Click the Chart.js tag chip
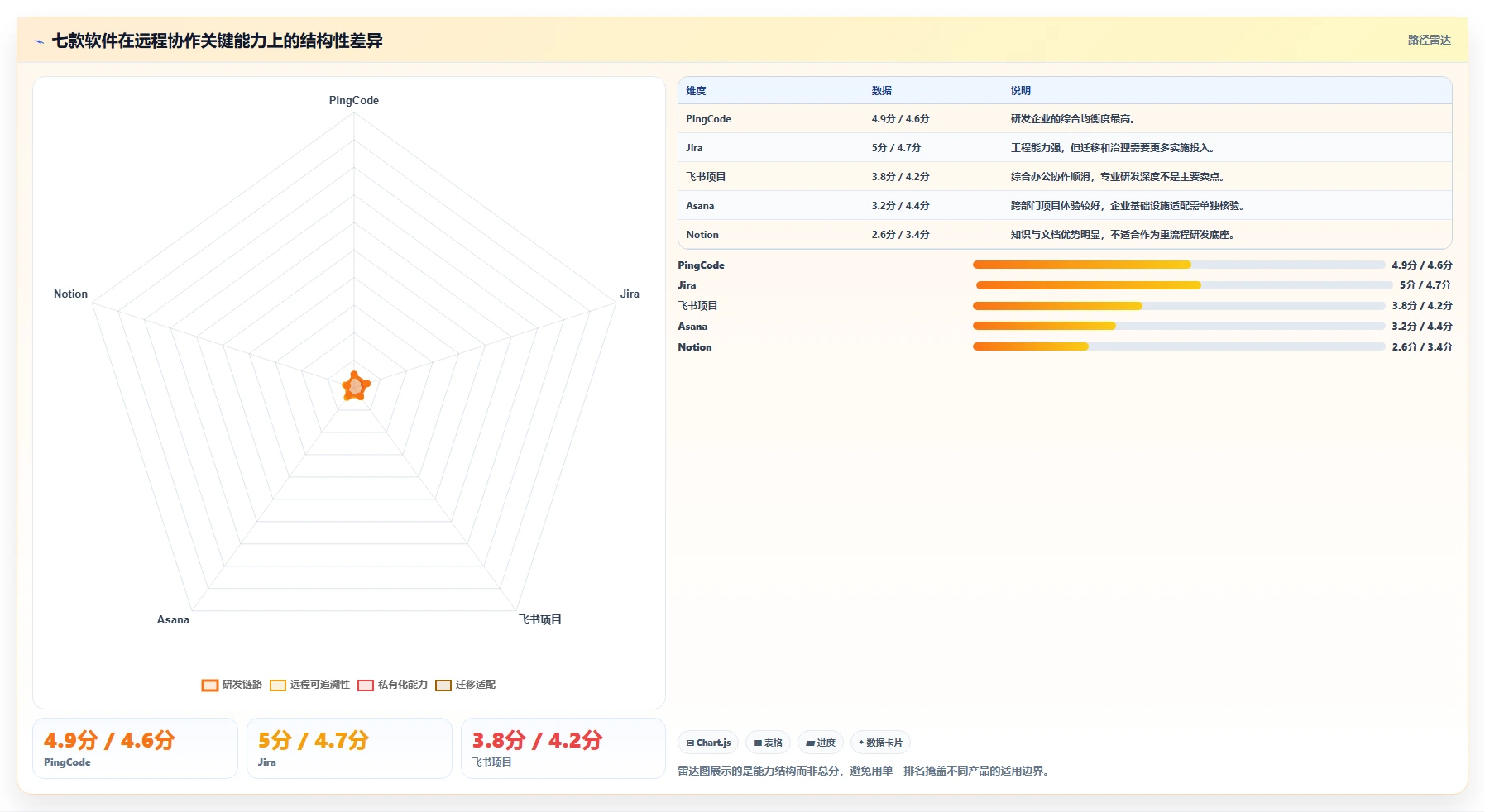Image resolution: width=1485 pixels, height=812 pixels. (x=708, y=743)
